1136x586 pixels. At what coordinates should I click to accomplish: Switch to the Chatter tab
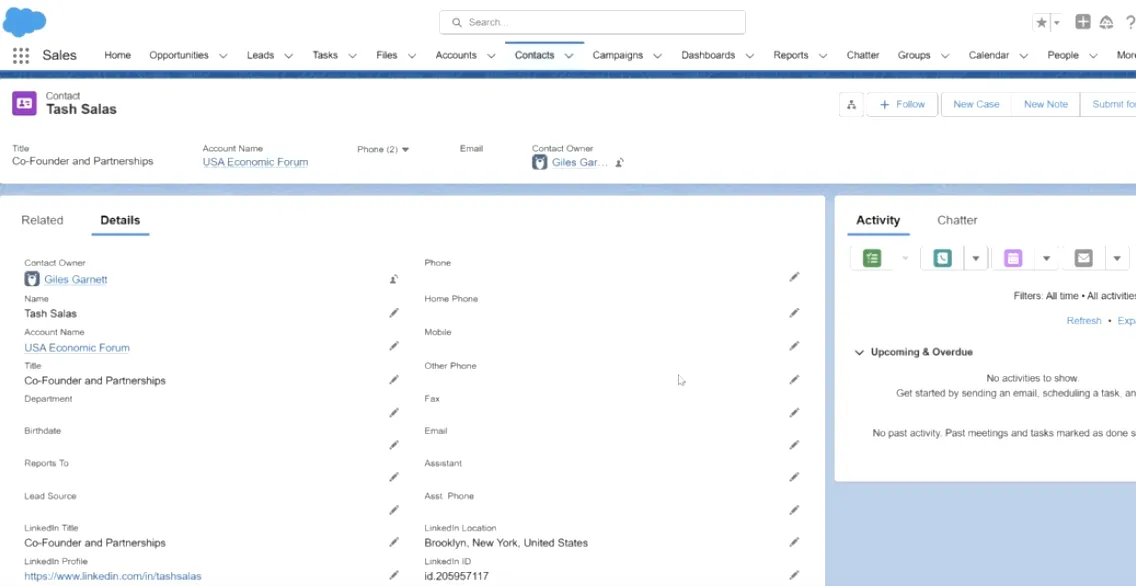[x=957, y=220]
